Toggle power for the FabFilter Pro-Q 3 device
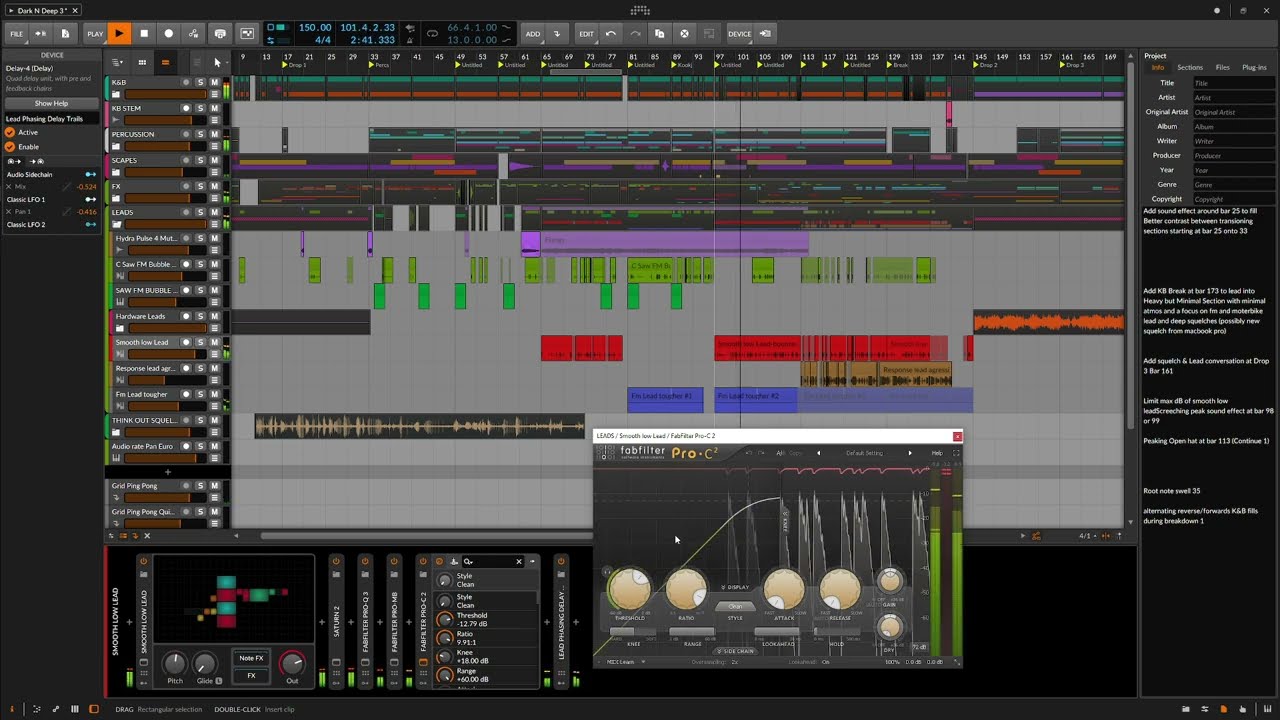 pyautogui.click(x=365, y=561)
